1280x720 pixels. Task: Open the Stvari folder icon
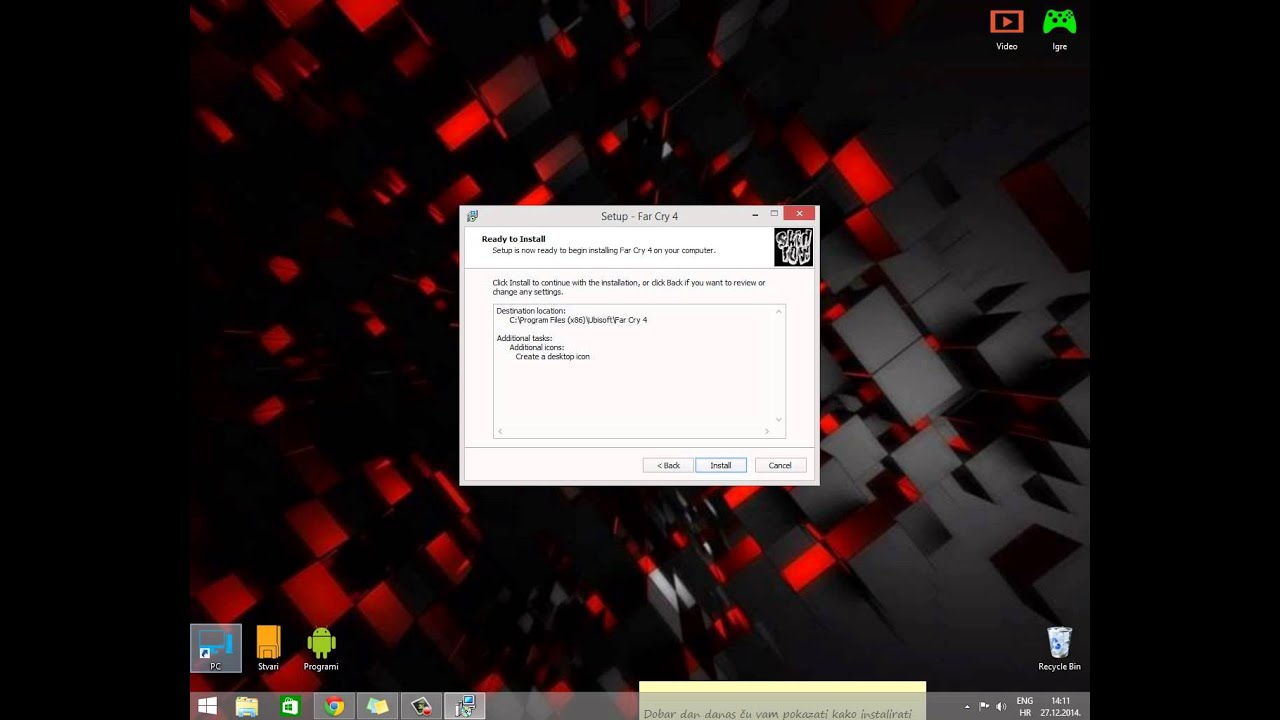click(268, 648)
